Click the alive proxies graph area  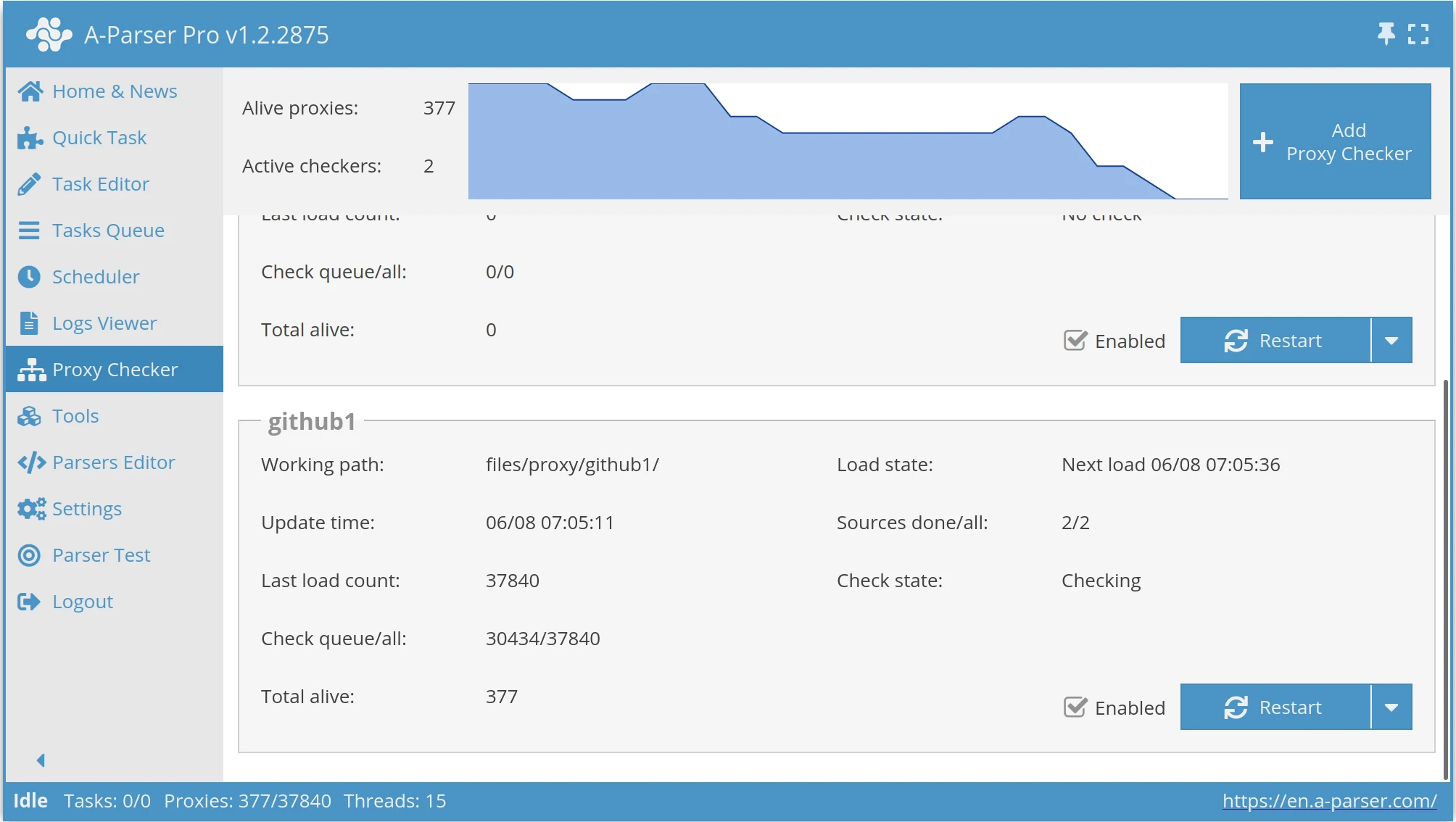[x=848, y=141]
